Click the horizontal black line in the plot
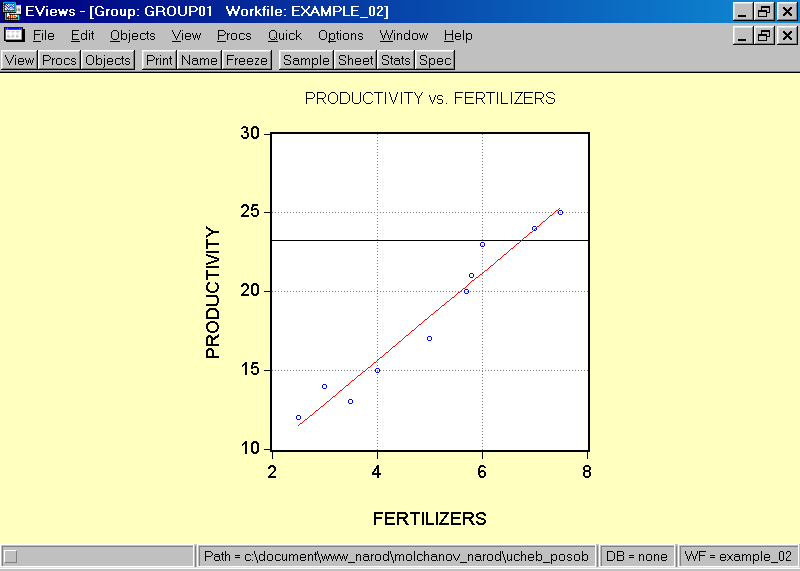 tap(430, 240)
